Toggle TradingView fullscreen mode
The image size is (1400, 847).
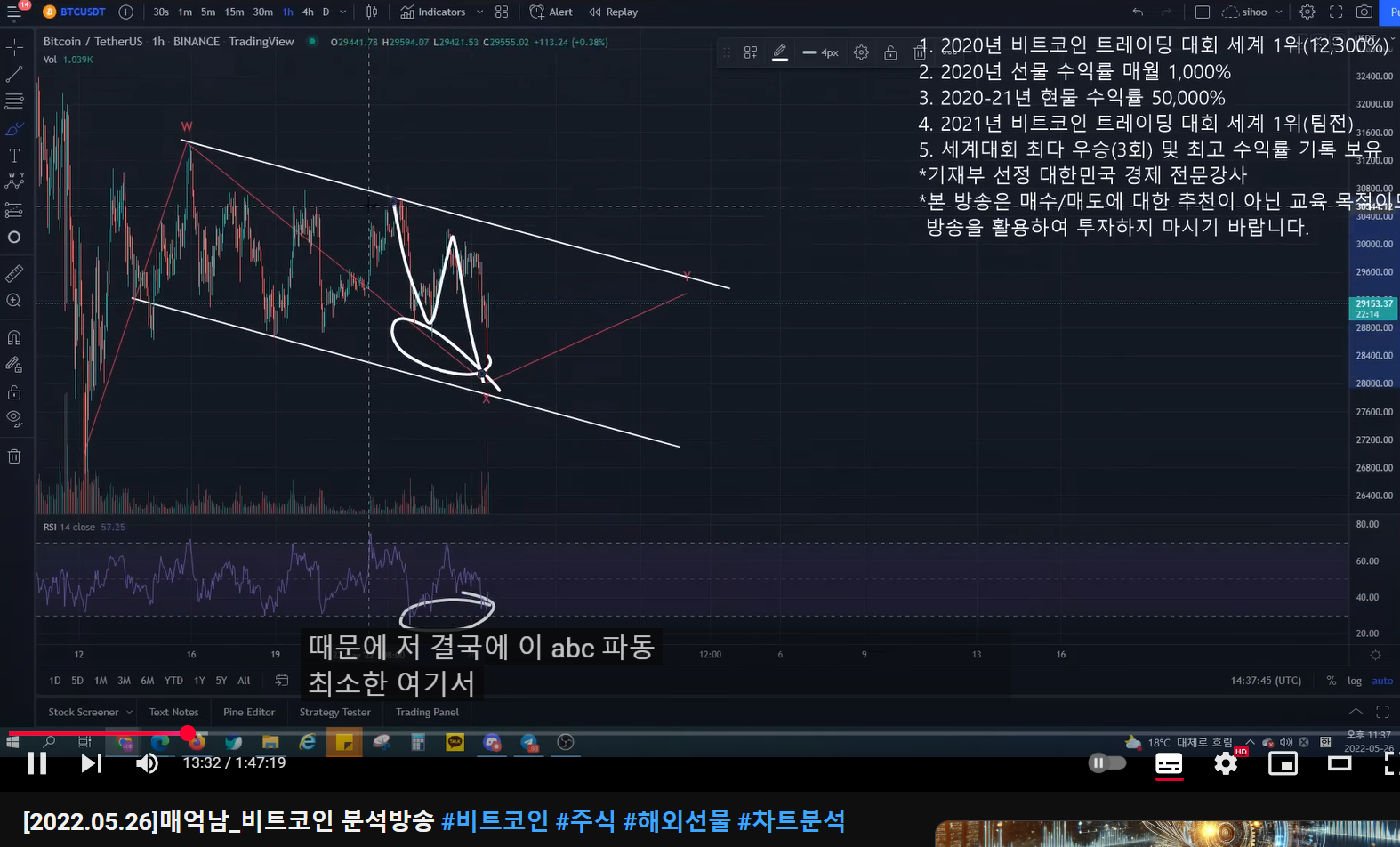1336,12
